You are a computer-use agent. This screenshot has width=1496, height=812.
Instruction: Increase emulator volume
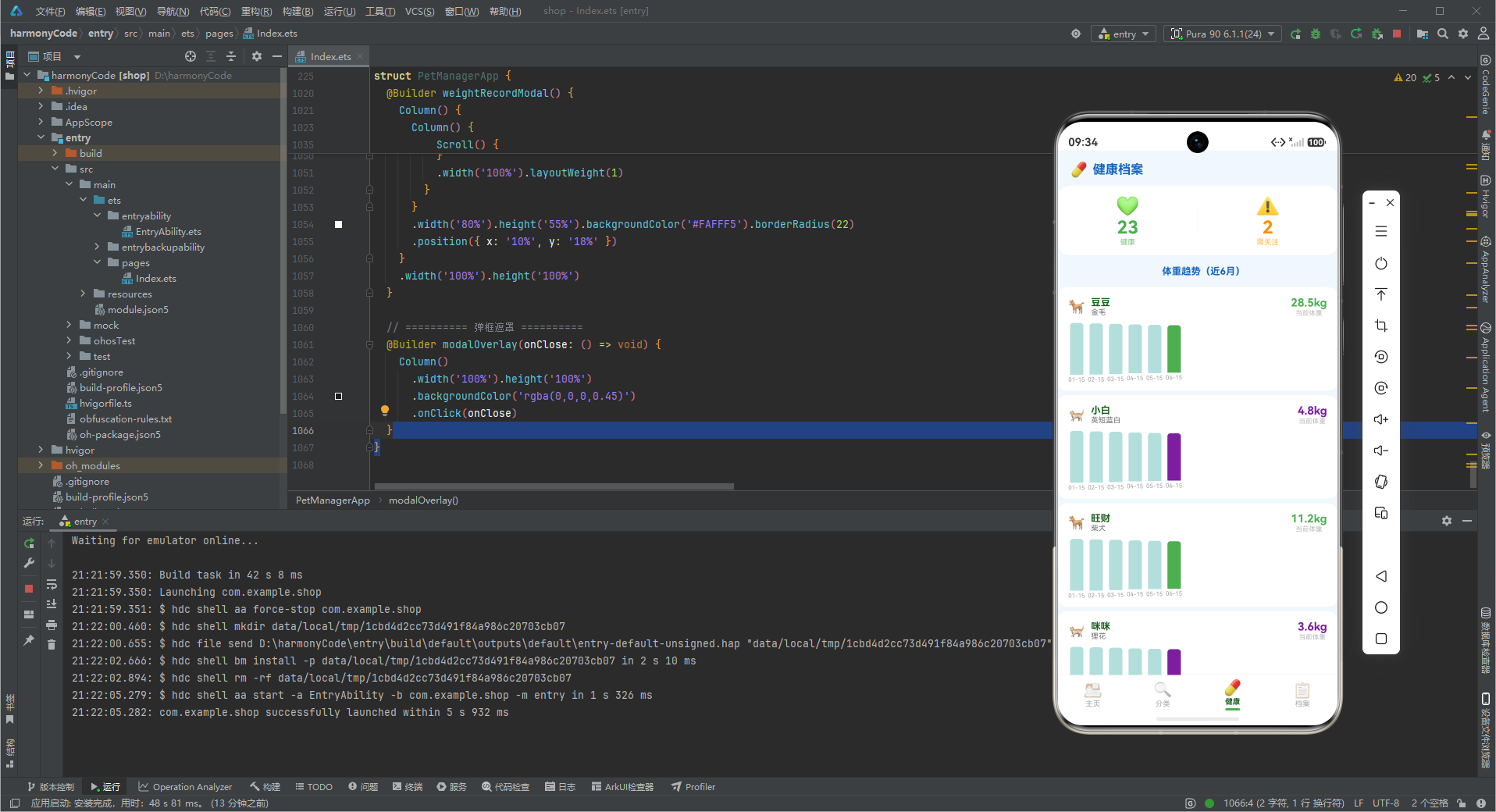1381,419
